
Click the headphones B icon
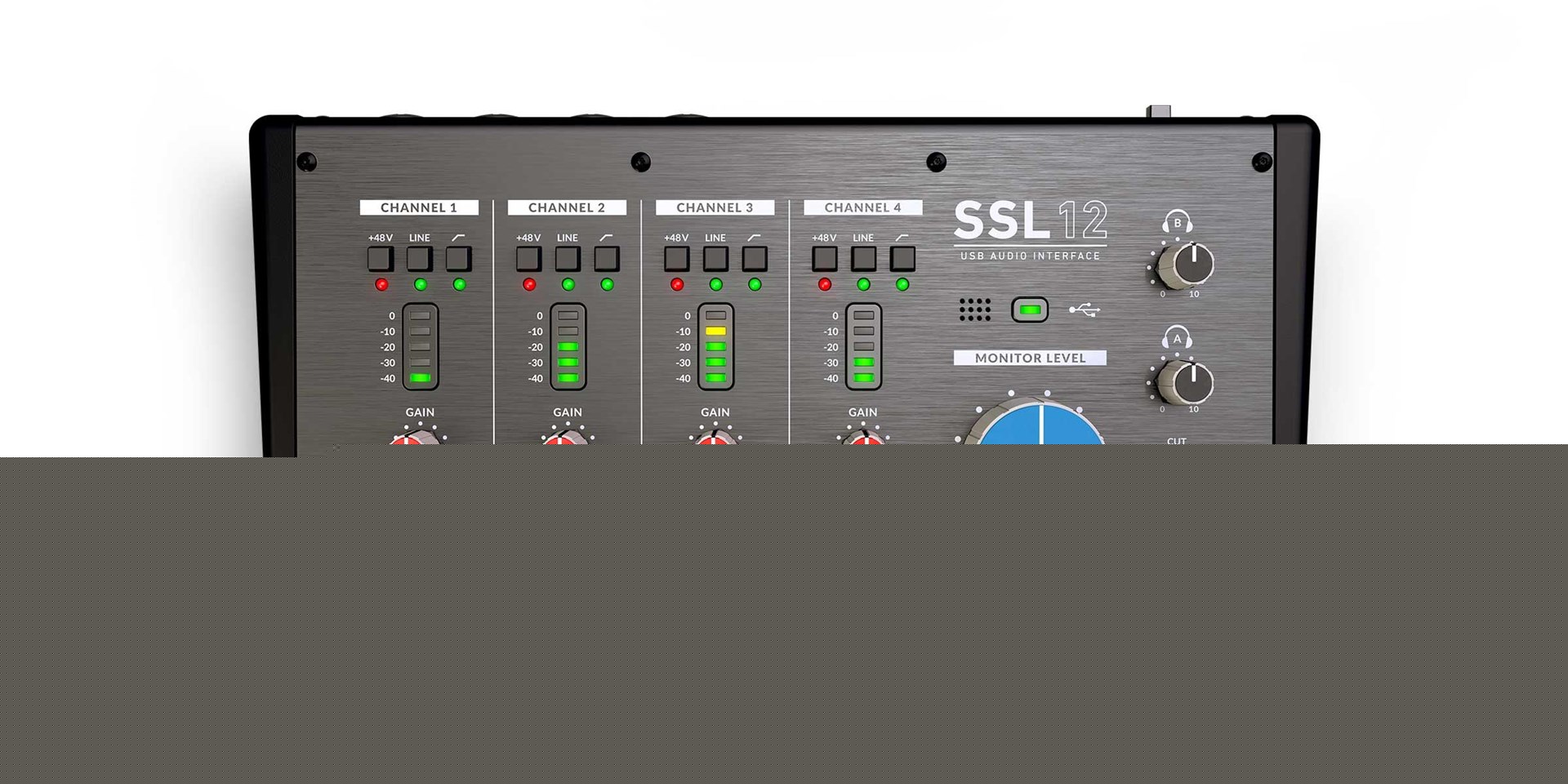pyautogui.click(x=1178, y=222)
